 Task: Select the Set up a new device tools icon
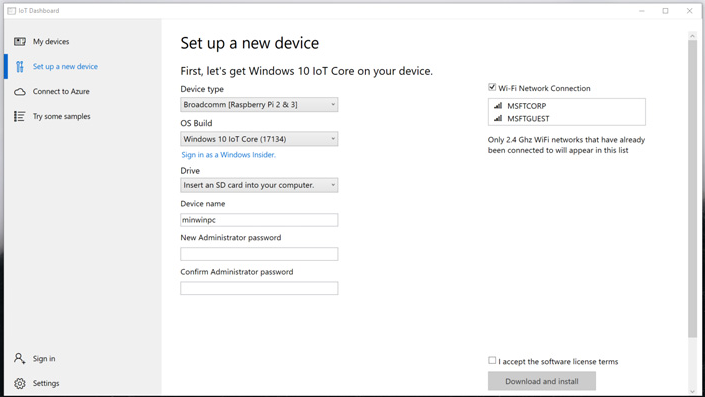(x=20, y=67)
